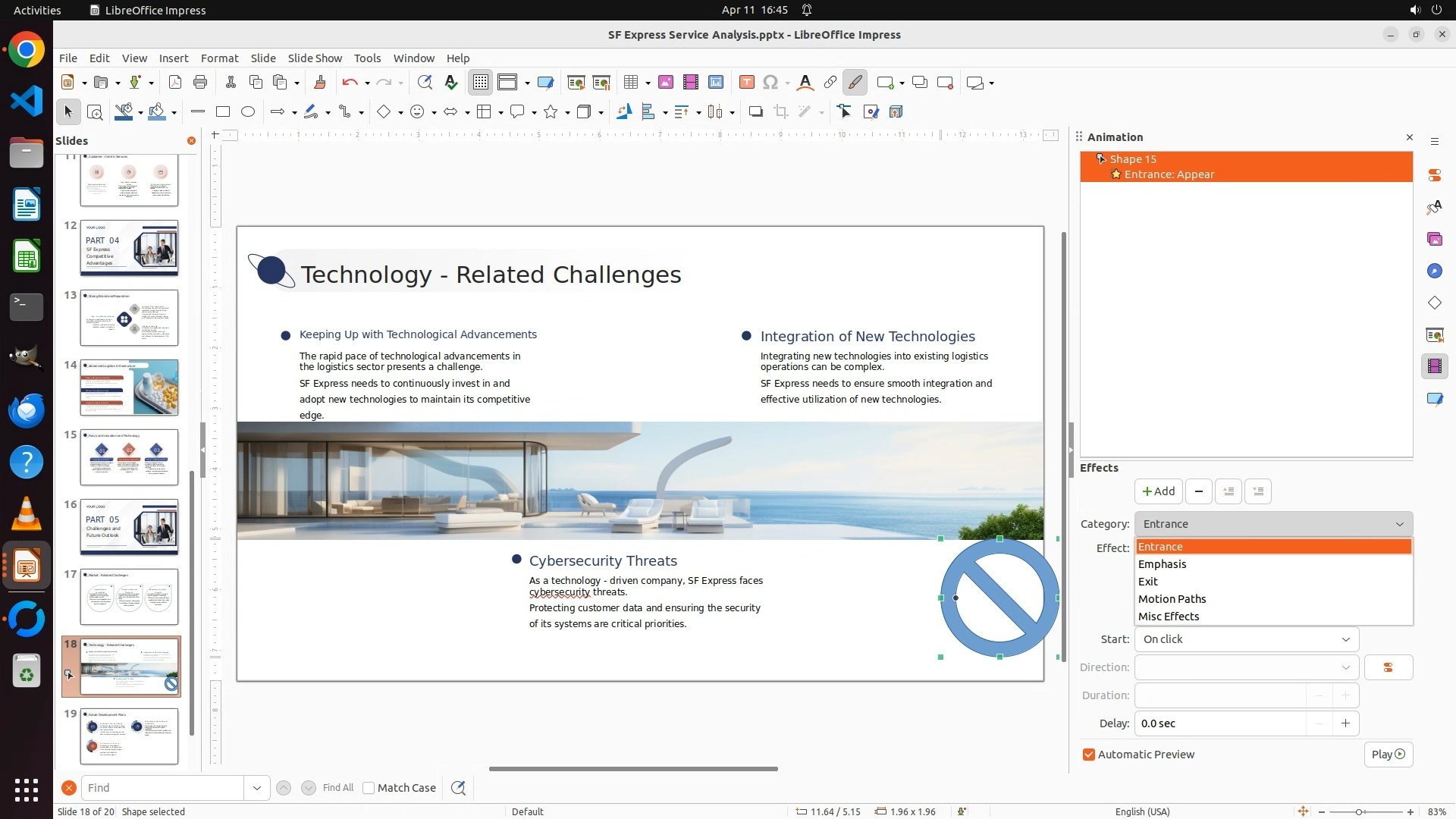Screen dimensions: 1456x819
Task: Toggle the Display Grid toolbar button
Action: pos(481,83)
